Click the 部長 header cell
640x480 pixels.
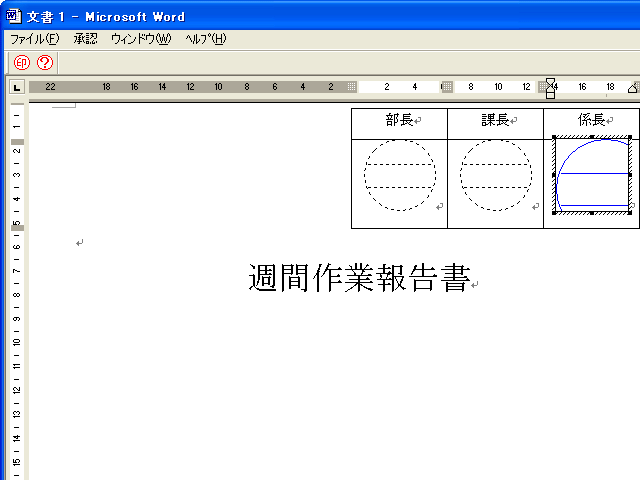399,121
